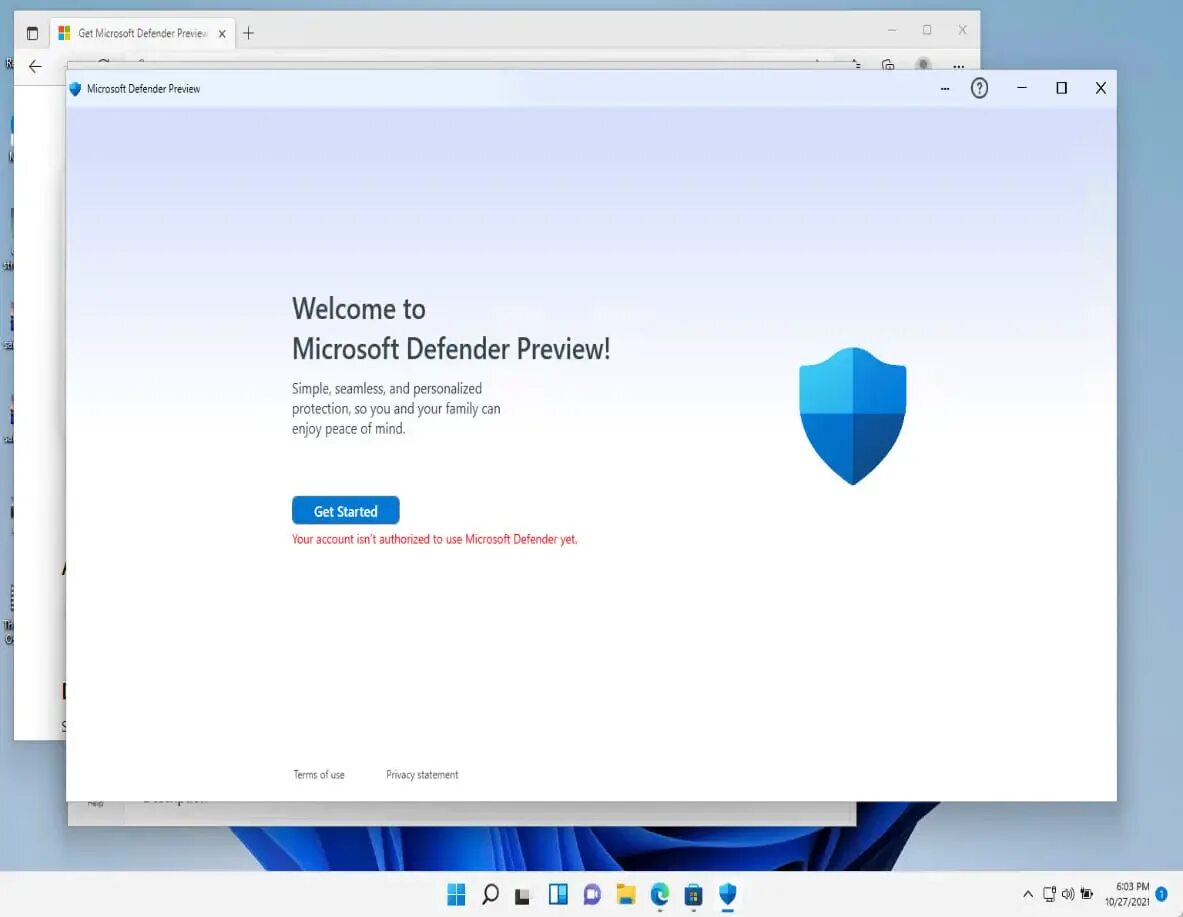Close the Edge browser window
Viewport: 1183px width, 917px height.
click(x=963, y=30)
